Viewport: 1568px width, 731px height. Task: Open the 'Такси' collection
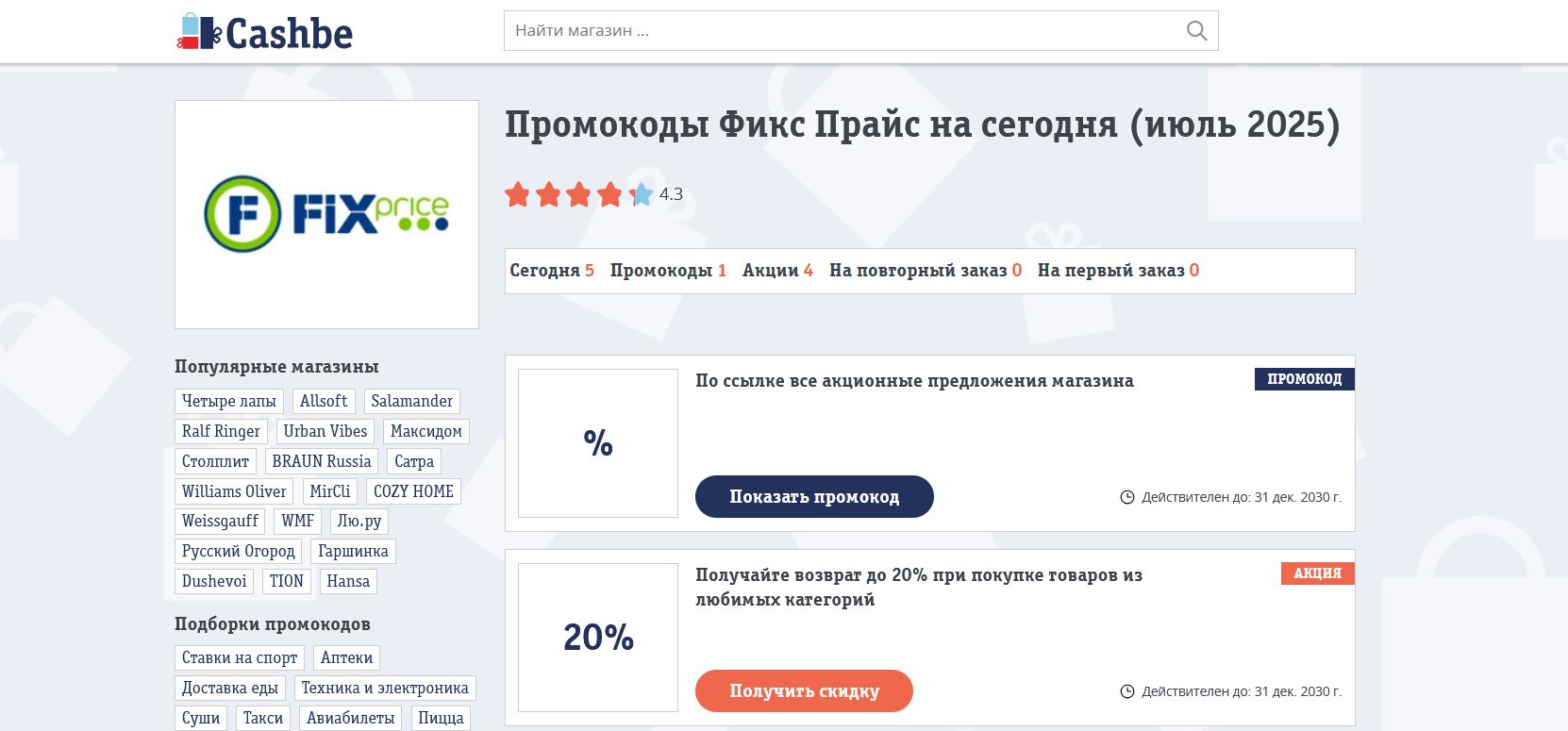(263, 718)
